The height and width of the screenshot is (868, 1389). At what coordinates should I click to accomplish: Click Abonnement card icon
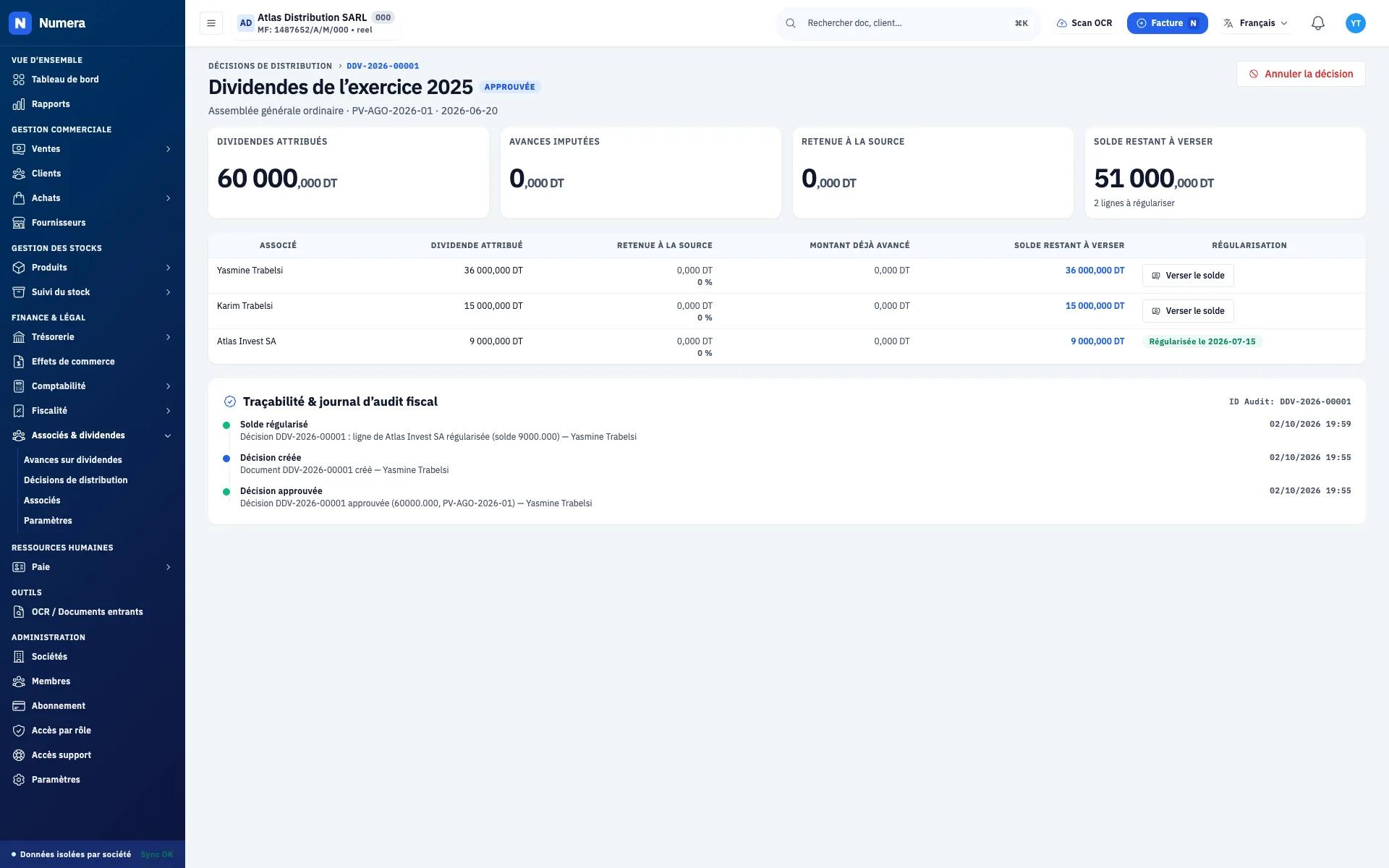click(x=19, y=706)
